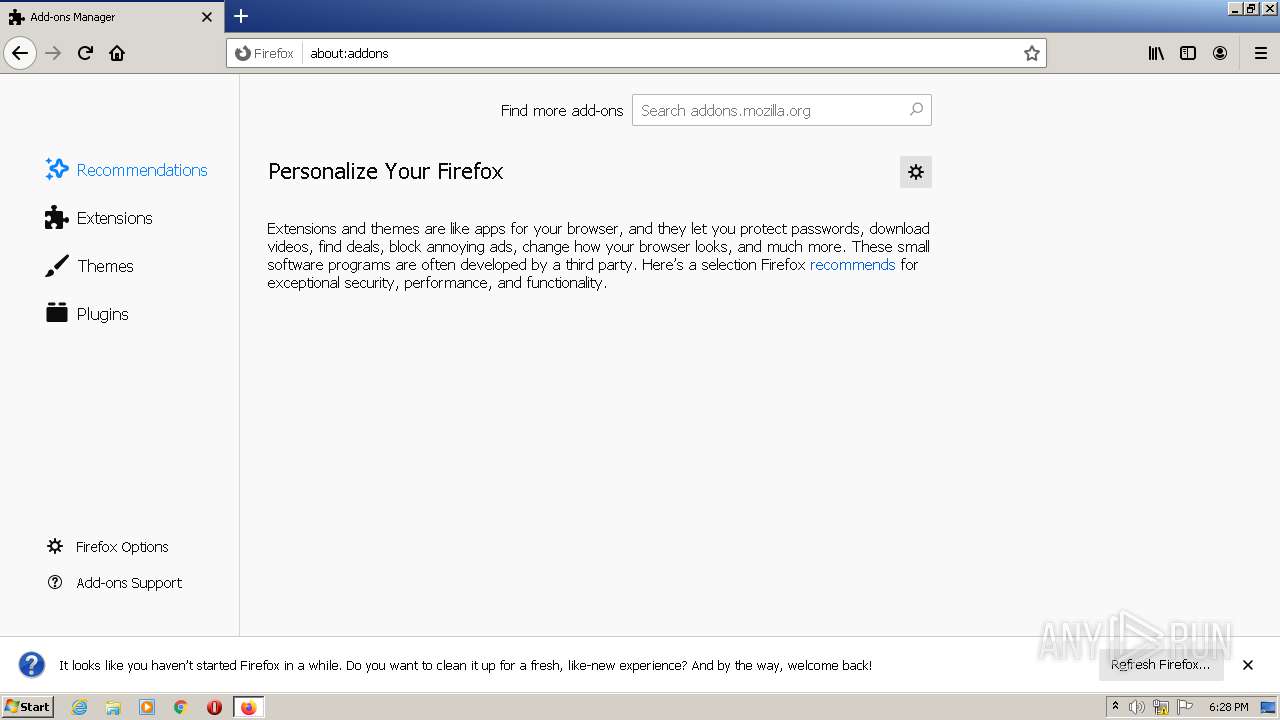The image size is (1280, 720).
Task: Click the Show desktop button
Action: click(1269, 707)
